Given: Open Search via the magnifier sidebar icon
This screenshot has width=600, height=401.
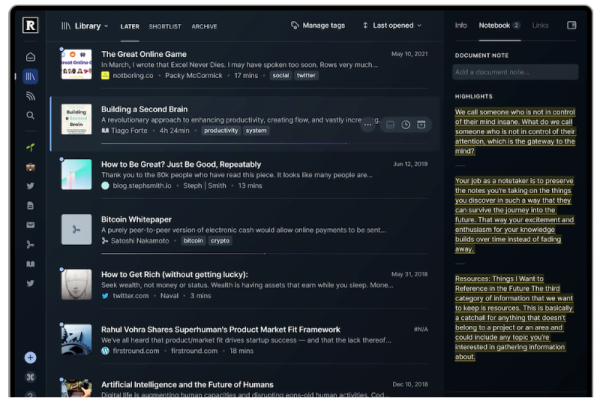Looking at the screenshot, I should (x=31, y=115).
